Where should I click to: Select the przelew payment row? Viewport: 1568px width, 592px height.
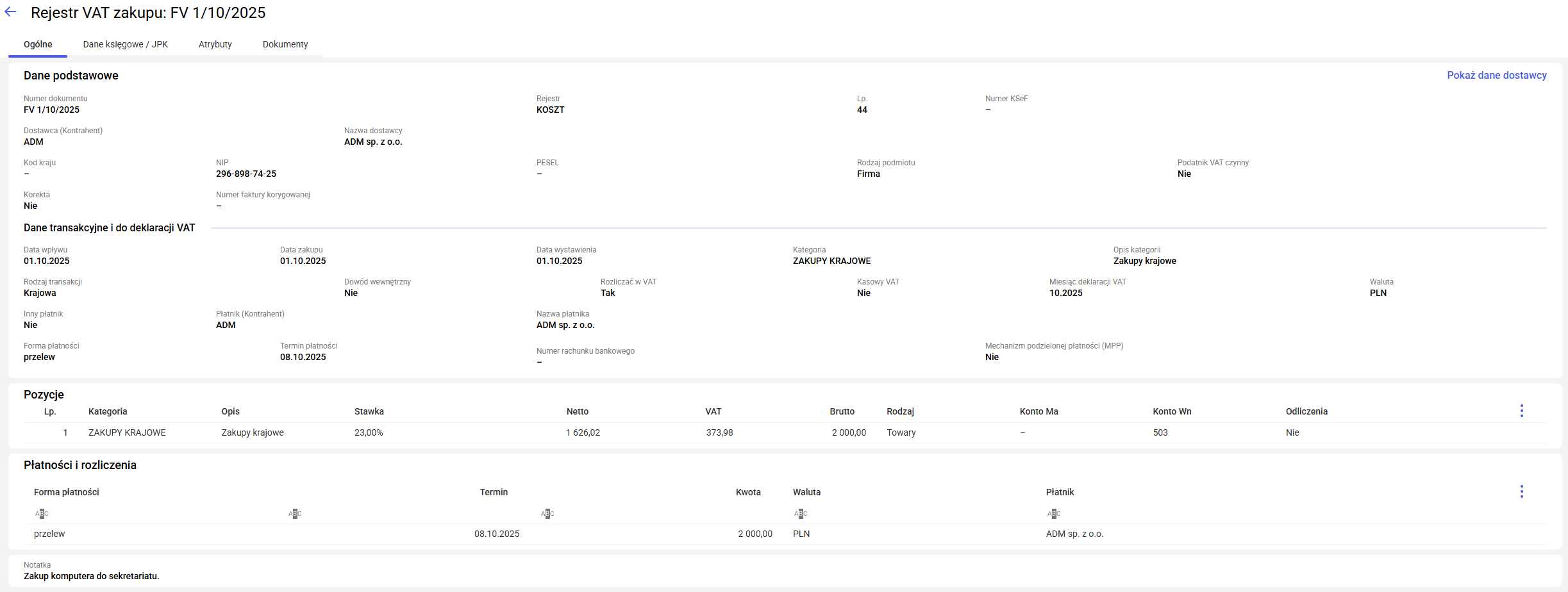click(x=49, y=534)
